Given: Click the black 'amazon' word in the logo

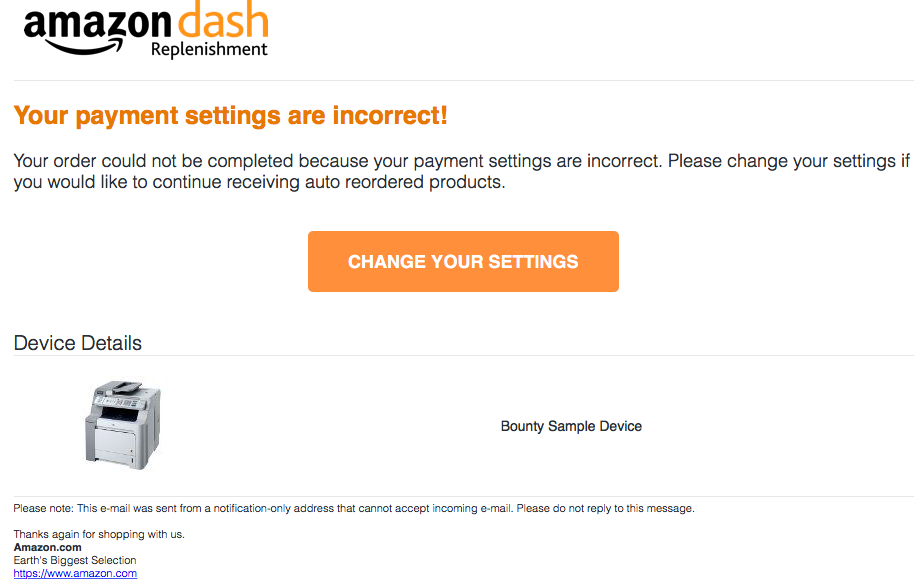Looking at the screenshot, I should point(97,23).
